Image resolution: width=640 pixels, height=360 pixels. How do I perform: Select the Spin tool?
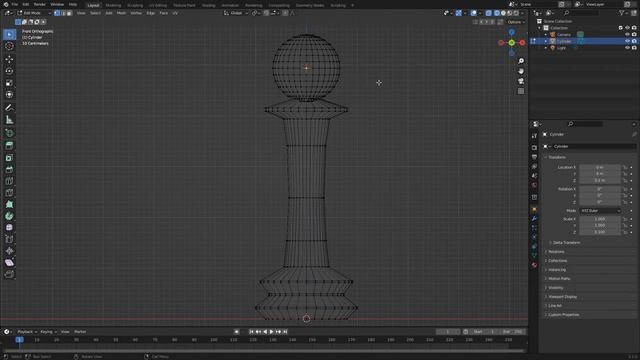[x=9, y=216]
